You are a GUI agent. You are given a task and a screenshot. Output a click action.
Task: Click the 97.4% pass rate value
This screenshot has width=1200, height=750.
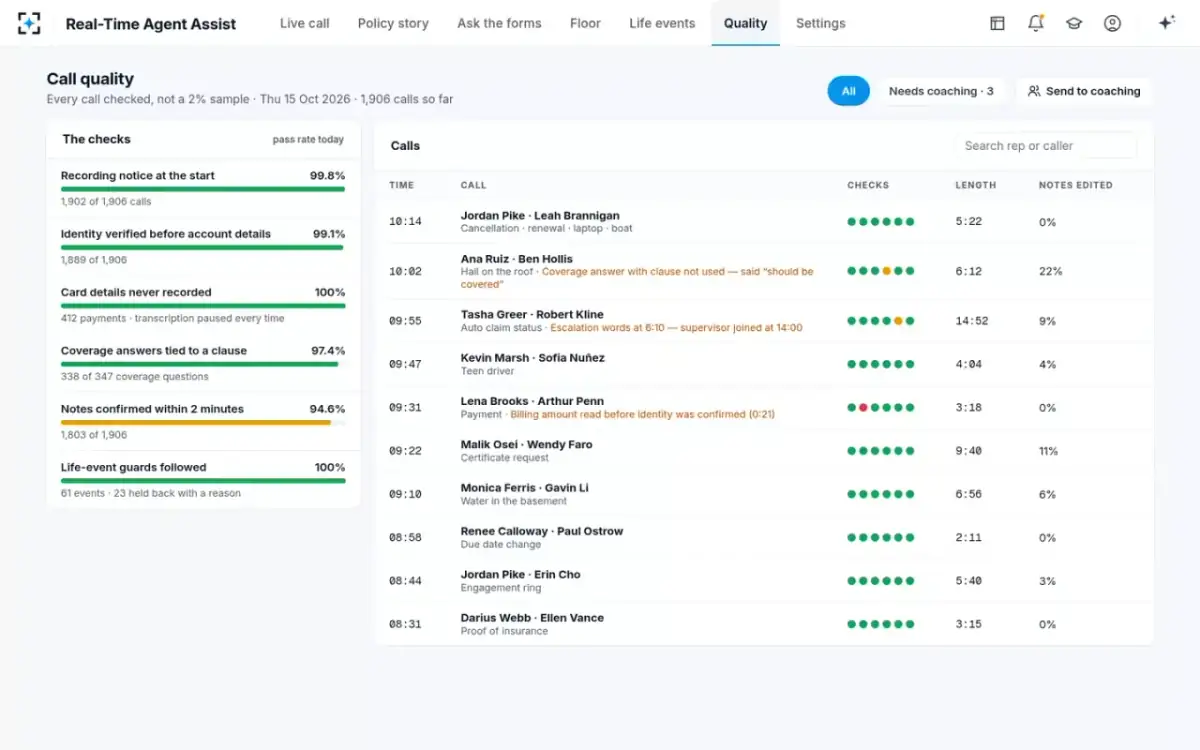pyautogui.click(x=328, y=351)
